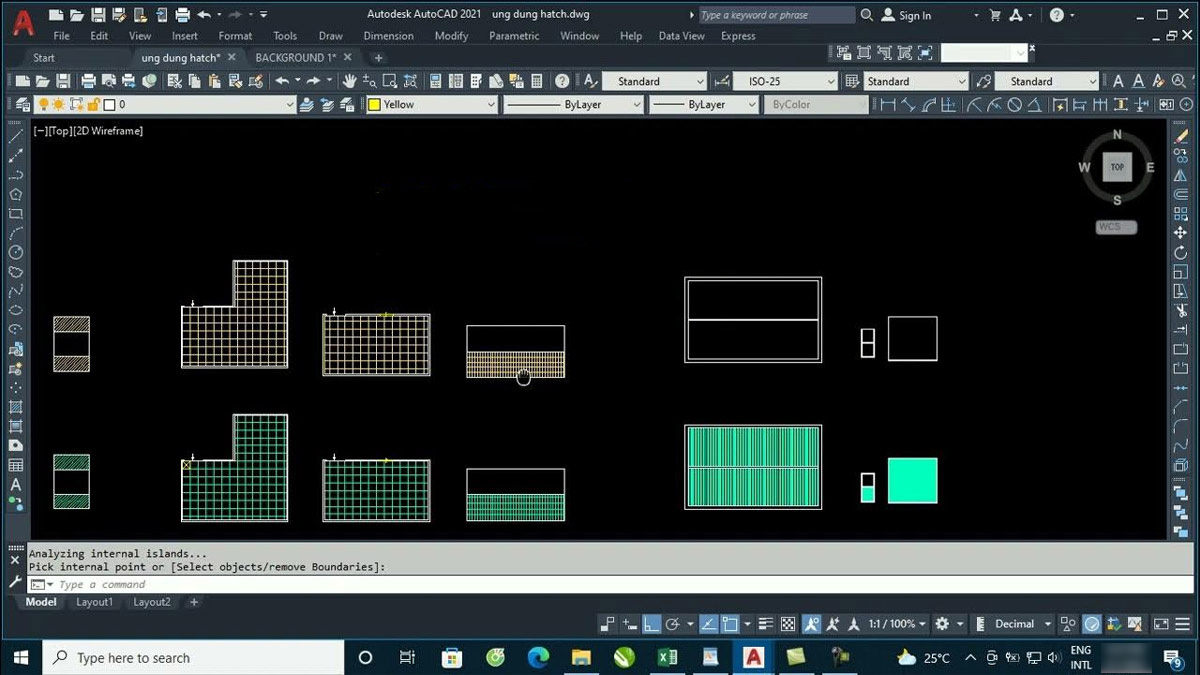The width and height of the screenshot is (1200, 675).
Task: Select the Erase tool in Modify toolbar
Action: [1182, 135]
